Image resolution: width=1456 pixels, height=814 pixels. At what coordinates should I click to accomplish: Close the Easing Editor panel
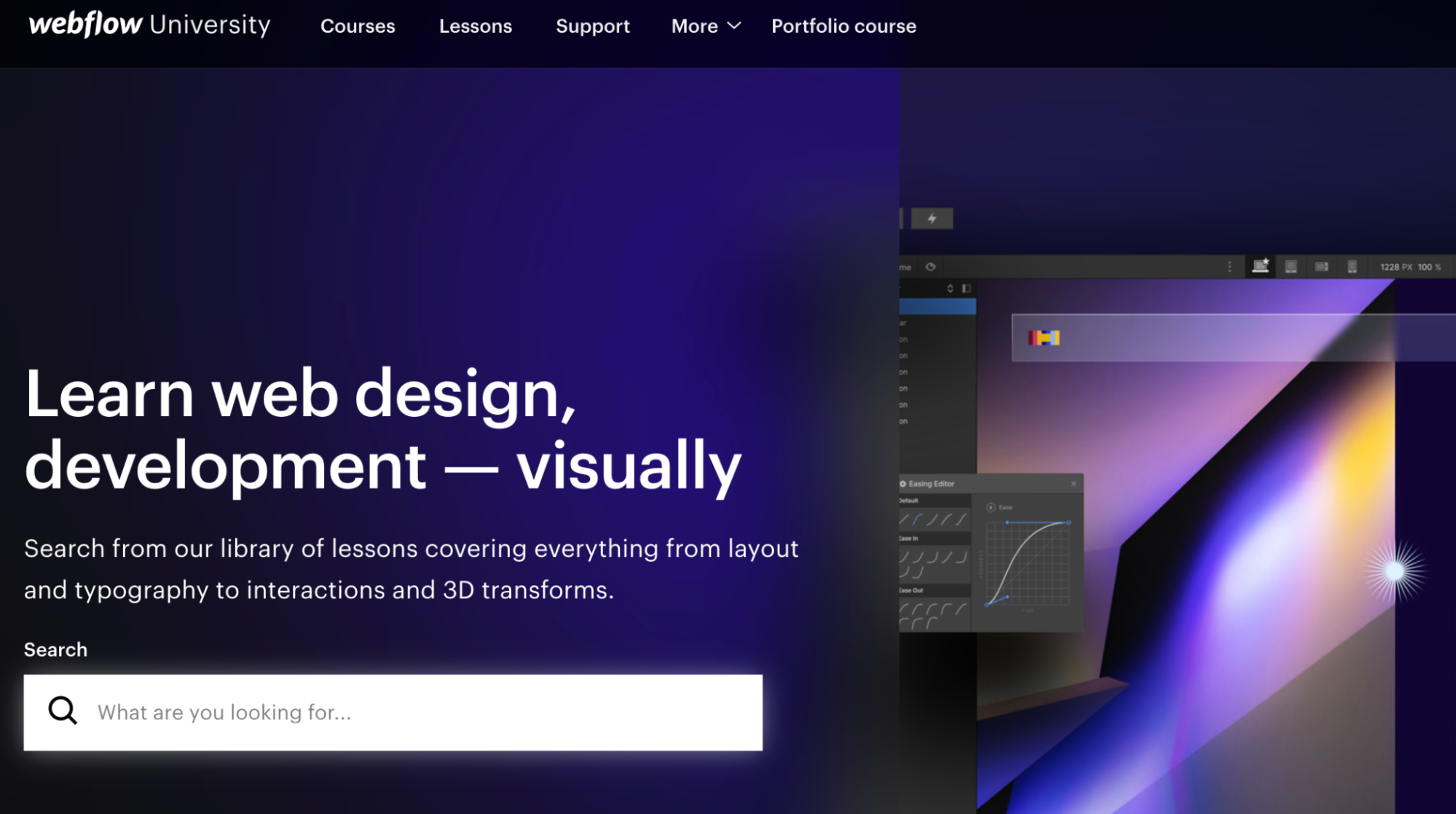1073,484
